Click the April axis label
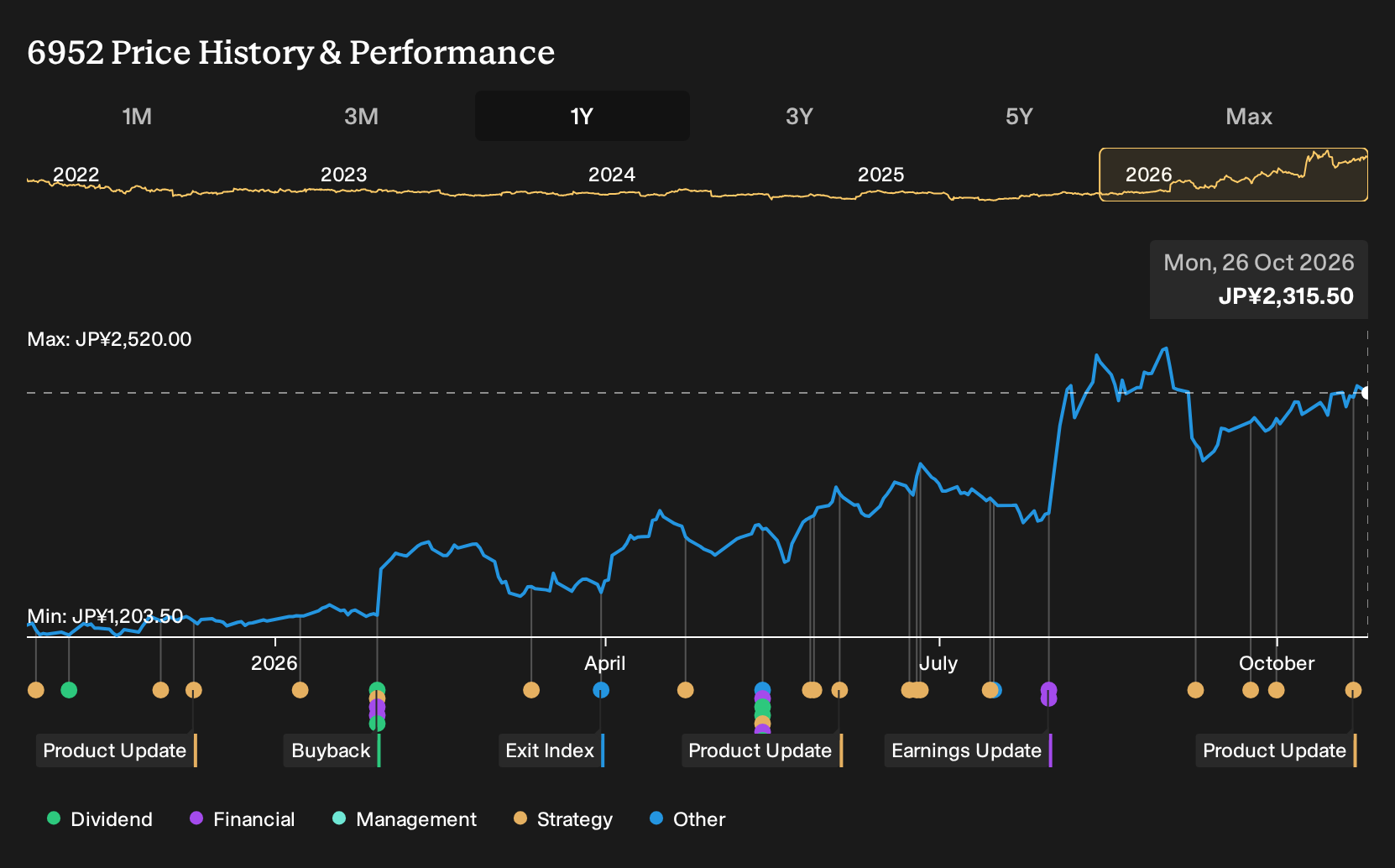The height and width of the screenshot is (868, 1395). [604, 663]
